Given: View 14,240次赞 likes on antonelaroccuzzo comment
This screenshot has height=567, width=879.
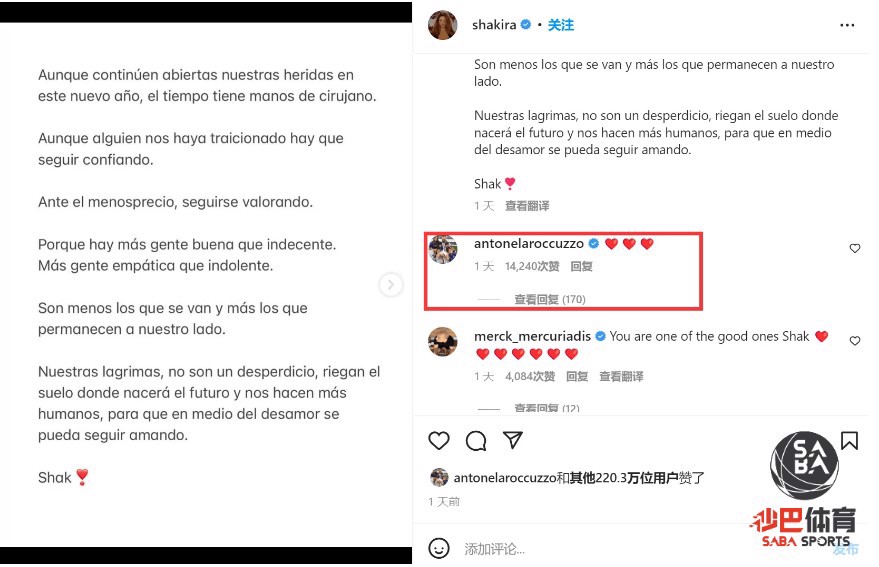Looking at the screenshot, I should coord(532,266).
